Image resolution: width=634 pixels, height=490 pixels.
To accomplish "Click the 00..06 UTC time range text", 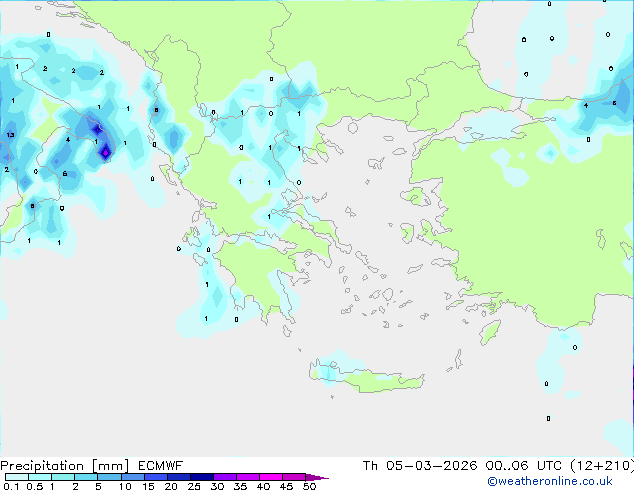I will [x=515, y=466].
